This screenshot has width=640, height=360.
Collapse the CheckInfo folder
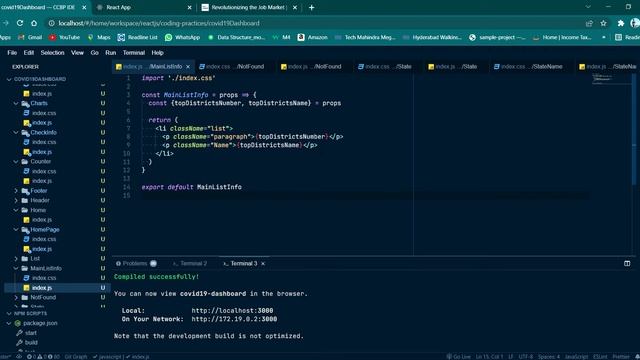(x=16, y=133)
